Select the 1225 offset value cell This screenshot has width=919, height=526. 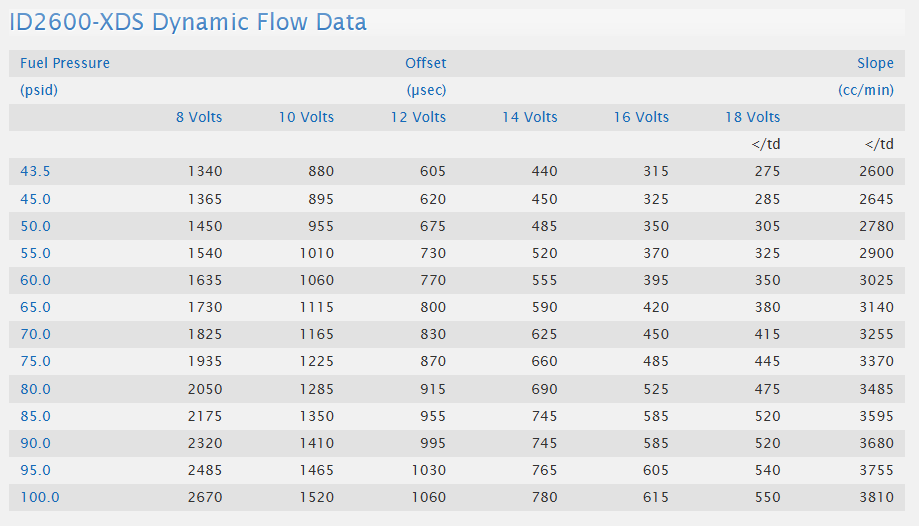[x=317, y=361]
